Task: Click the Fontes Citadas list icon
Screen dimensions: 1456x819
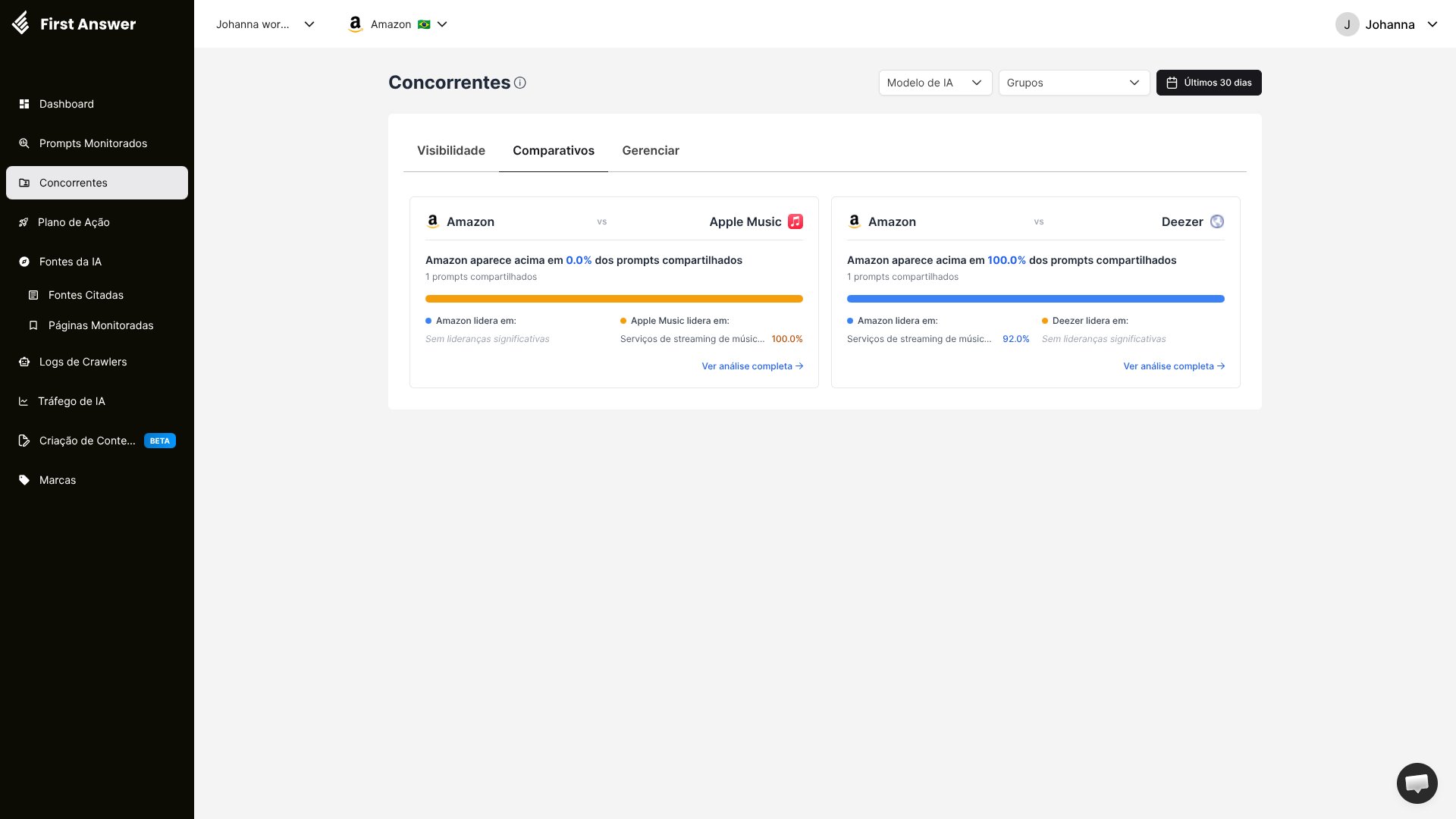Action: [33, 295]
